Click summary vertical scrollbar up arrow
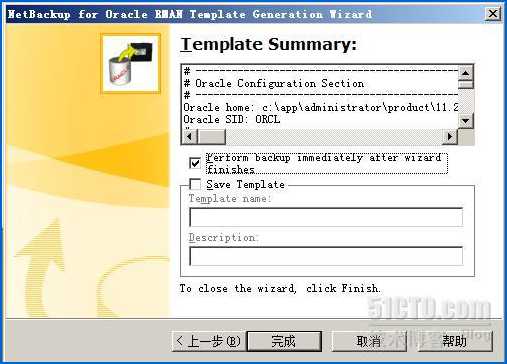Image resolution: width=507 pixels, height=364 pixels. coord(466,72)
